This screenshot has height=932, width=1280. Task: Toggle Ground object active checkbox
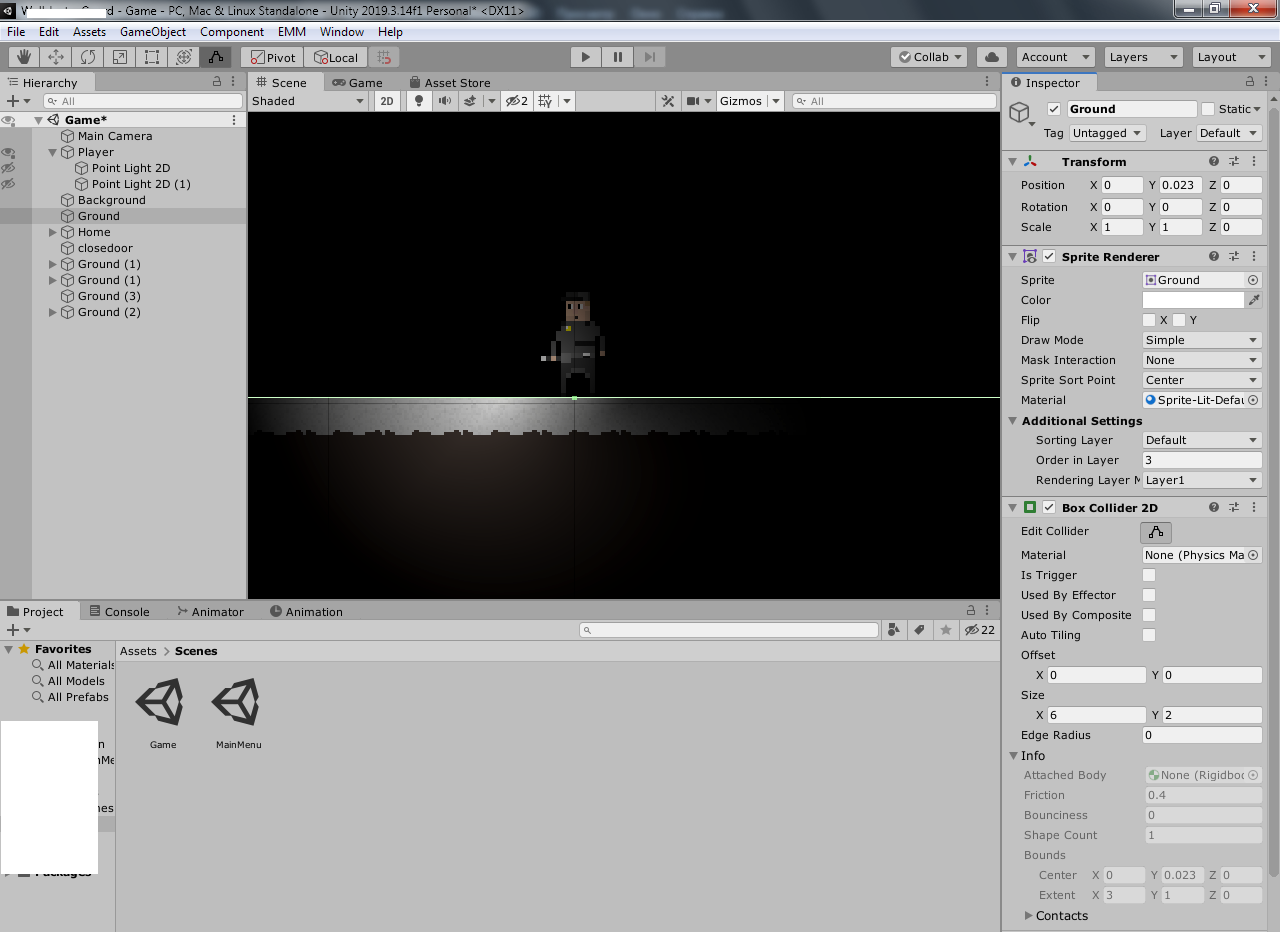point(1053,109)
